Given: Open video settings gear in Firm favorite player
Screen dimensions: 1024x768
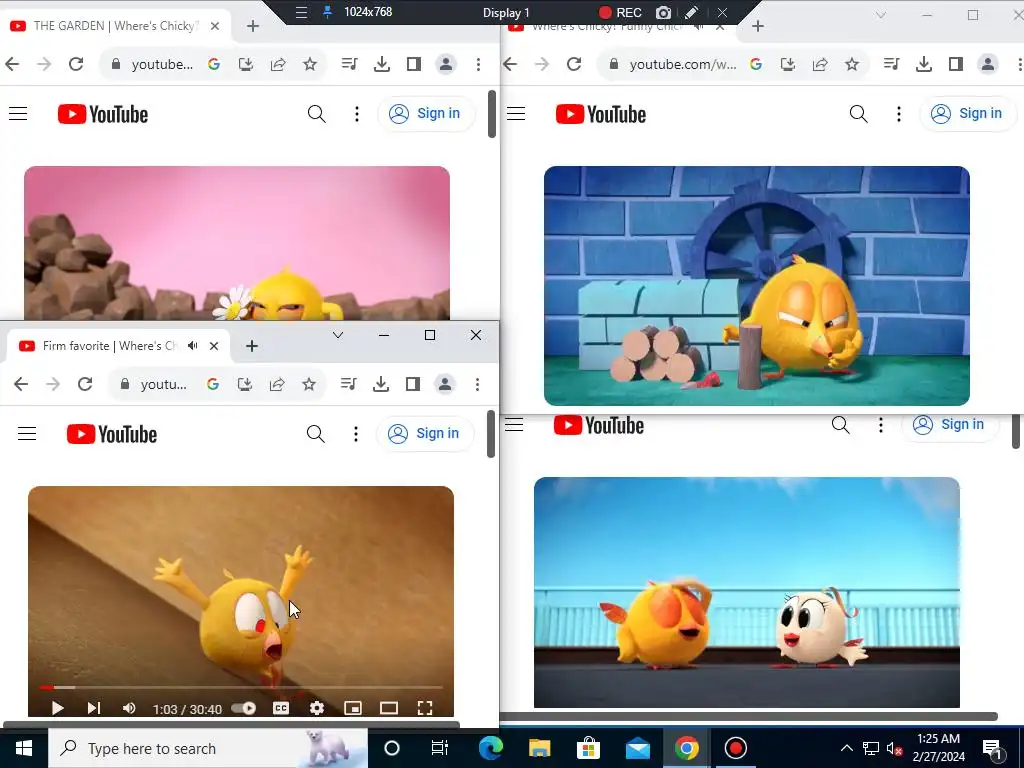Looking at the screenshot, I should 317,708.
